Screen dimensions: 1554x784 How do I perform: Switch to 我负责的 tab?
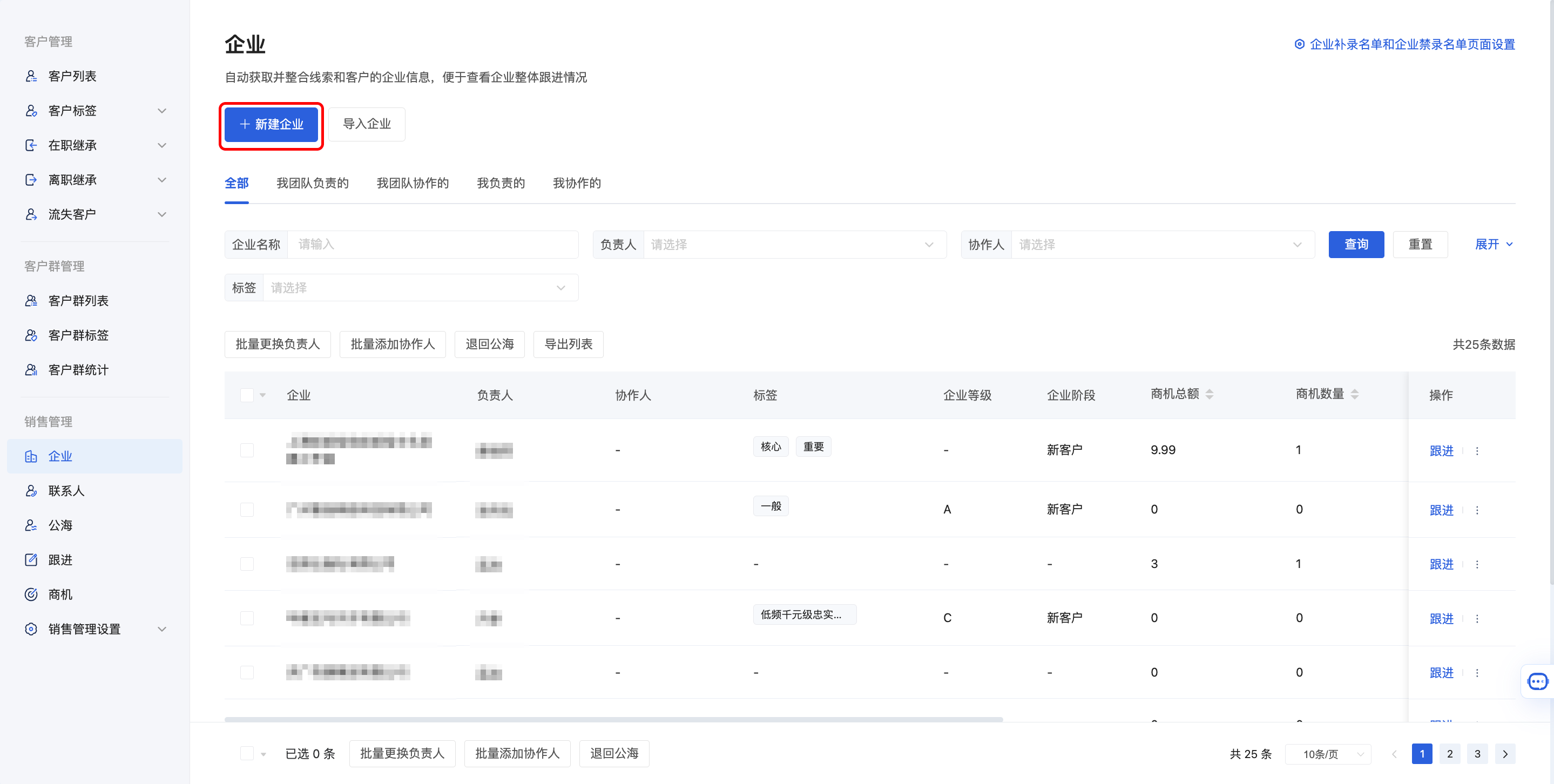[x=501, y=184]
